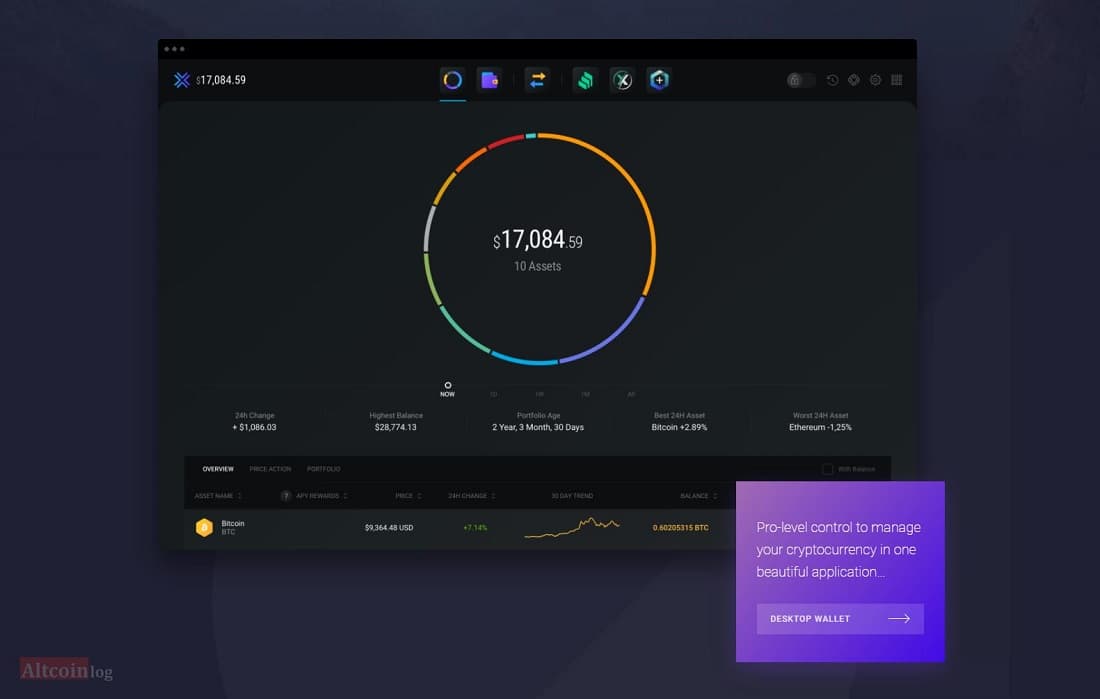Sort assets by the Asset Name column
This screenshot has width=1100, height=699.
click(217, 496)
